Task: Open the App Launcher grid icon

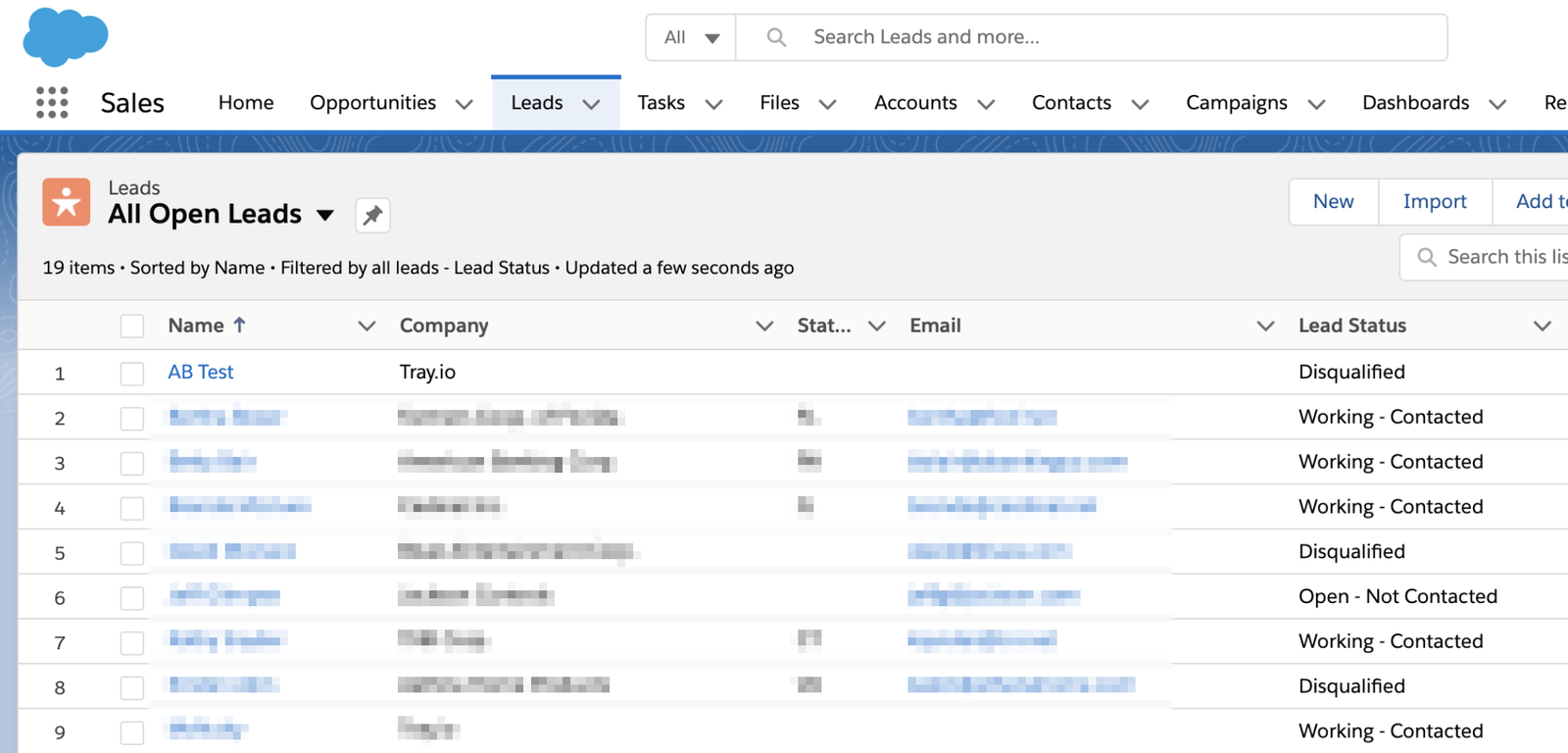Action: tap(52, 102)
